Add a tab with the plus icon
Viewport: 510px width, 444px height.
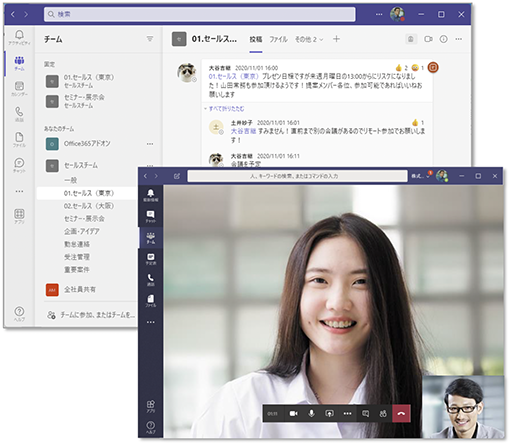tap(336, 39)
